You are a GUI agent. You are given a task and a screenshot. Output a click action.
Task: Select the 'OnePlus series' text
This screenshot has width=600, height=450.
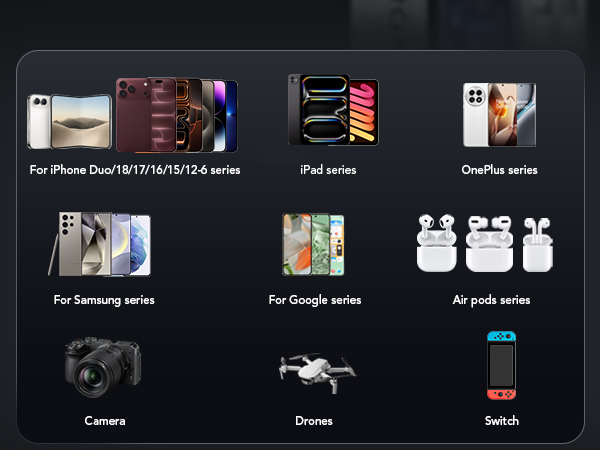click(x=499, y=170)
